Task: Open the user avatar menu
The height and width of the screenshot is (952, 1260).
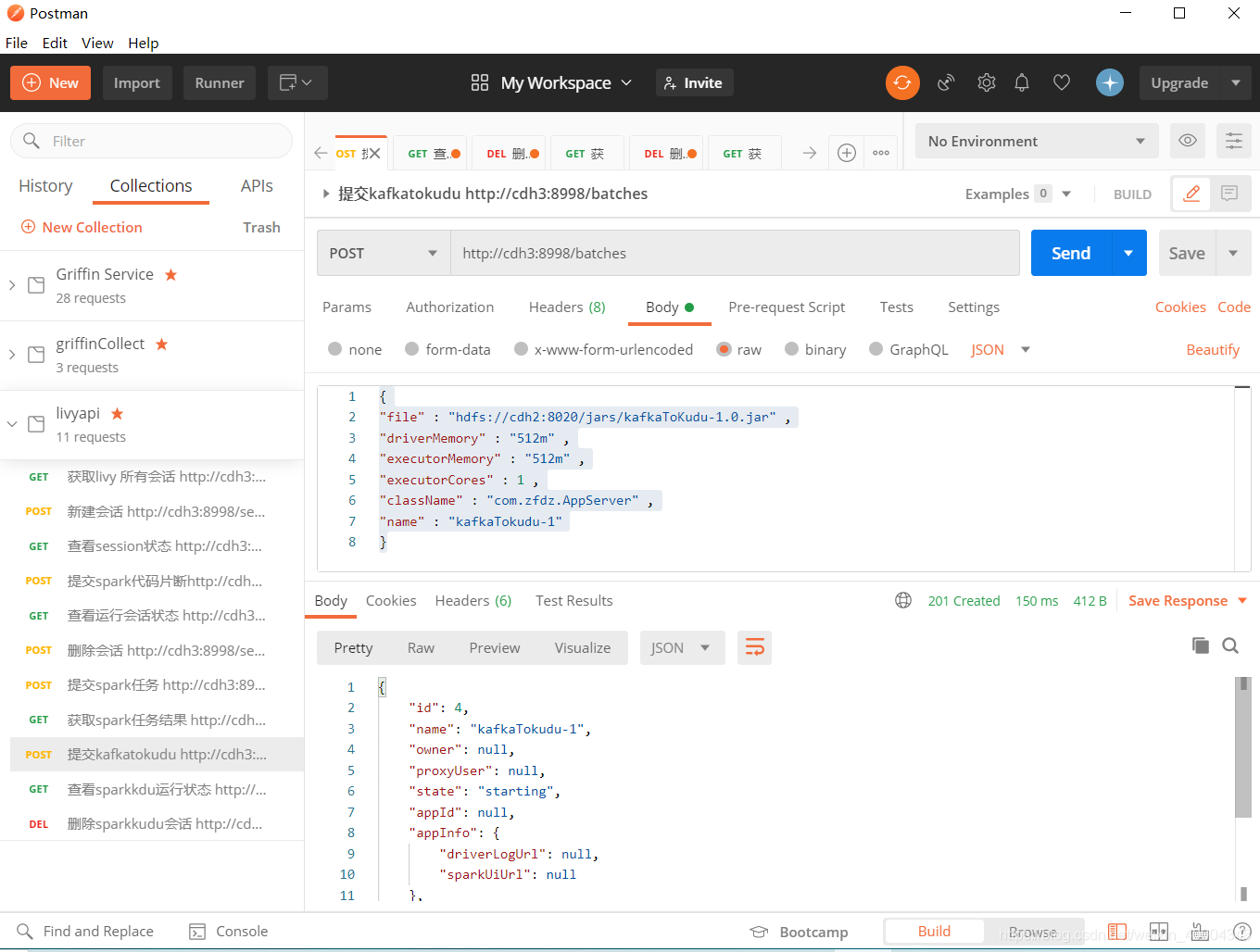Action: pyautogui.click(x=1110, y=82)
